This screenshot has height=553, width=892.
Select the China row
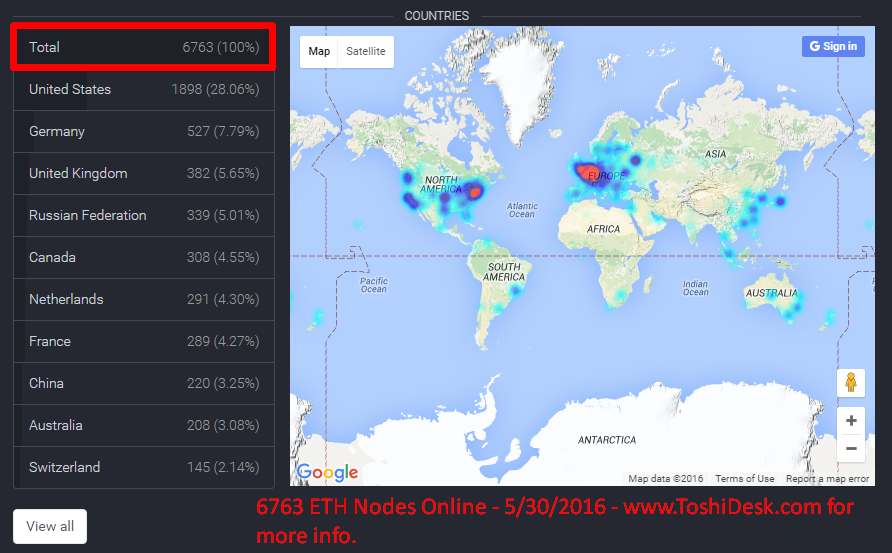(144, 383)
